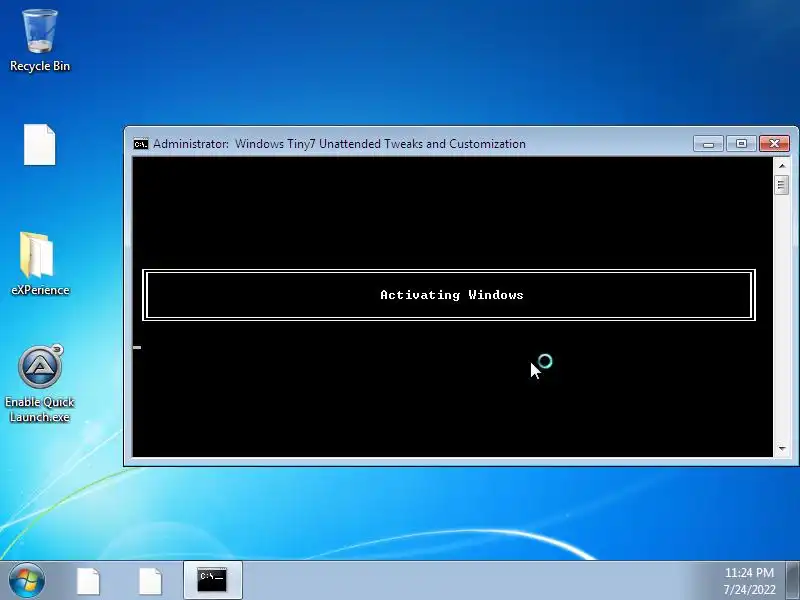
Task: Maximize the Tiny7 Tweaks console window
Action: click(x=741, y=144)
